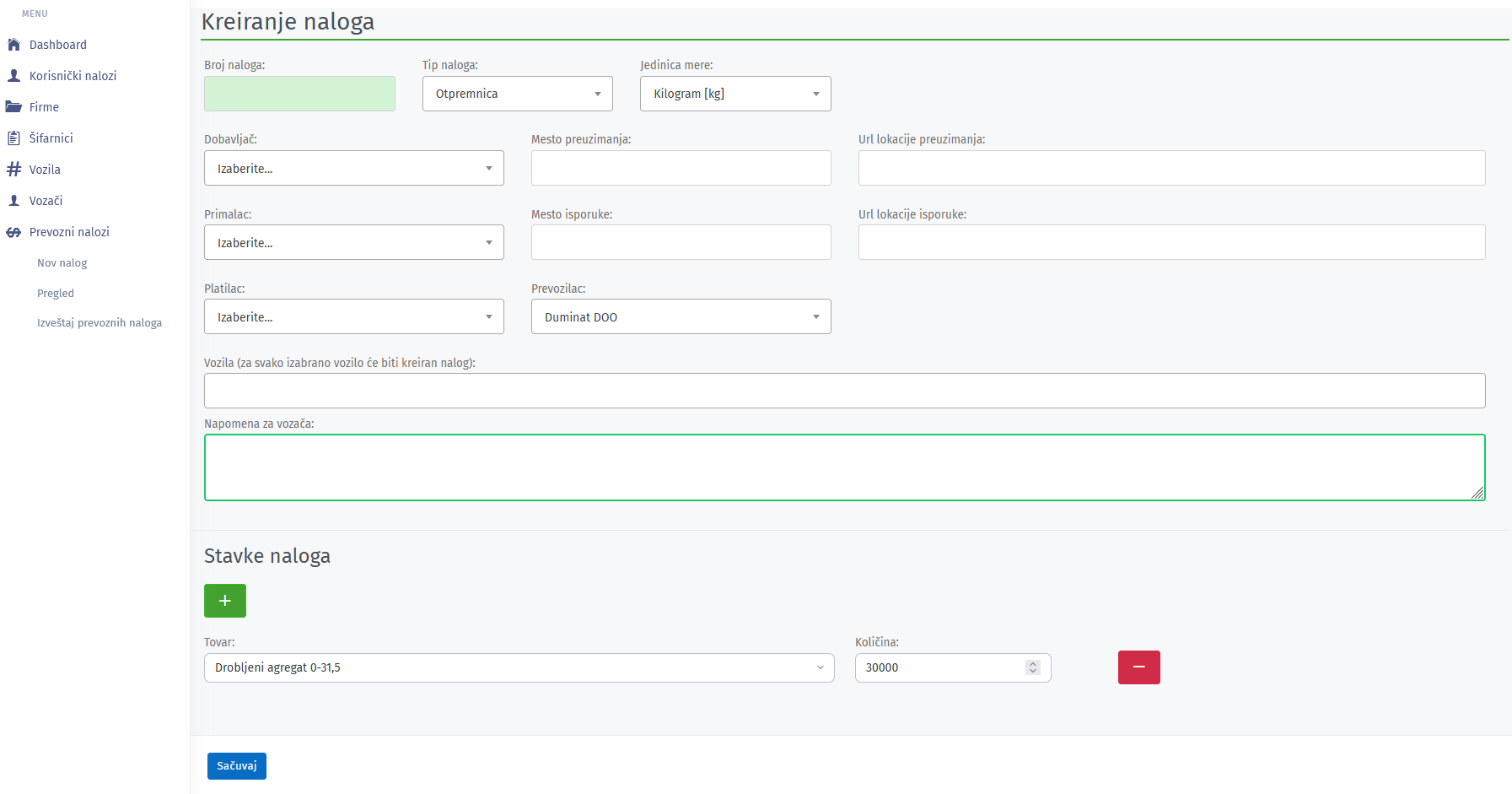Expand the Dobavljač dropdown
This screenshot has height=794, width=1512.
pos(353,169)
